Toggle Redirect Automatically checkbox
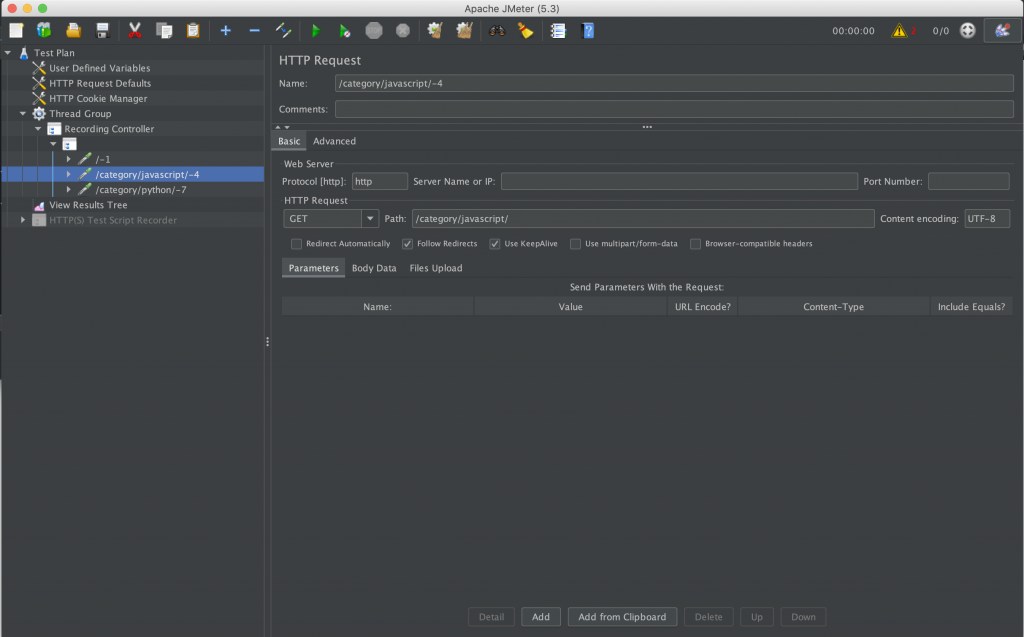 pos(296,244)
